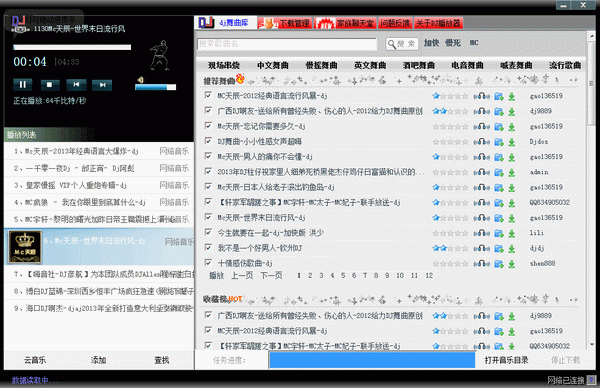The width and height of the screenshot is (600, 388).
Task: Rate Mc天辰-男人的痛你不会懂 with first star
Action: (436, 157)
